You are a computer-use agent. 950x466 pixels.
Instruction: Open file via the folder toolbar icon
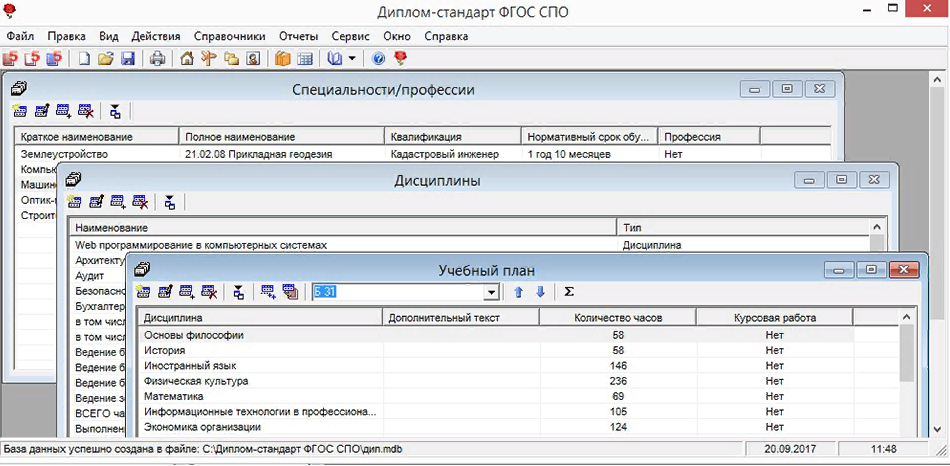[106, 58]
